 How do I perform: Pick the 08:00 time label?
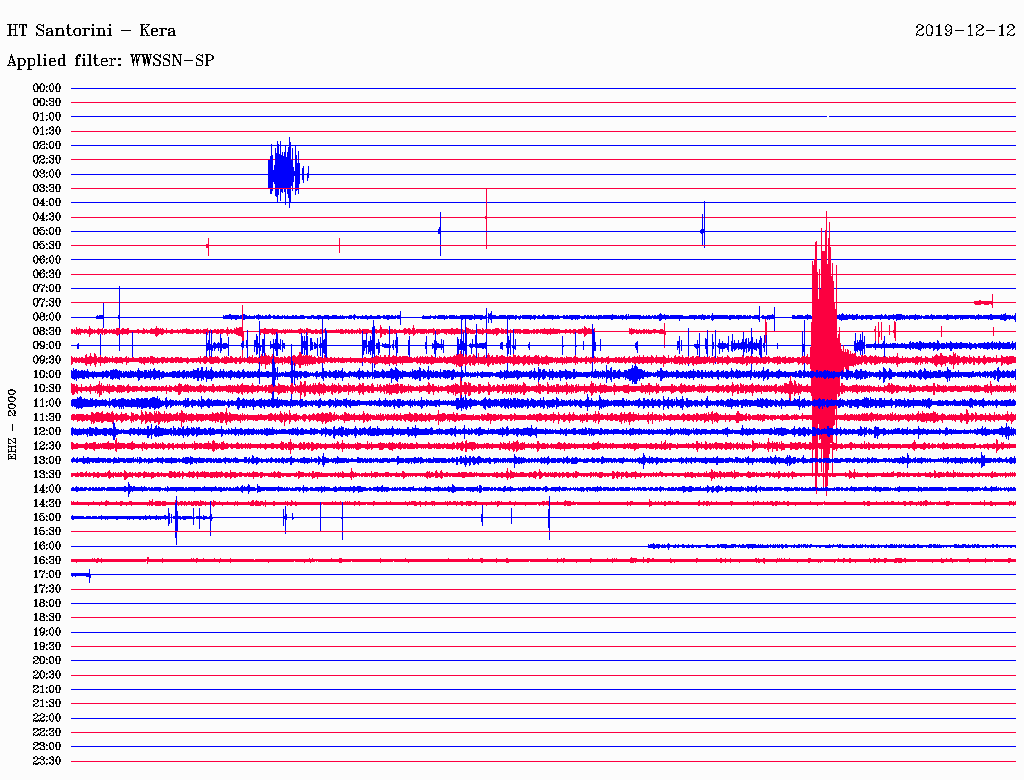pos(47,317)
